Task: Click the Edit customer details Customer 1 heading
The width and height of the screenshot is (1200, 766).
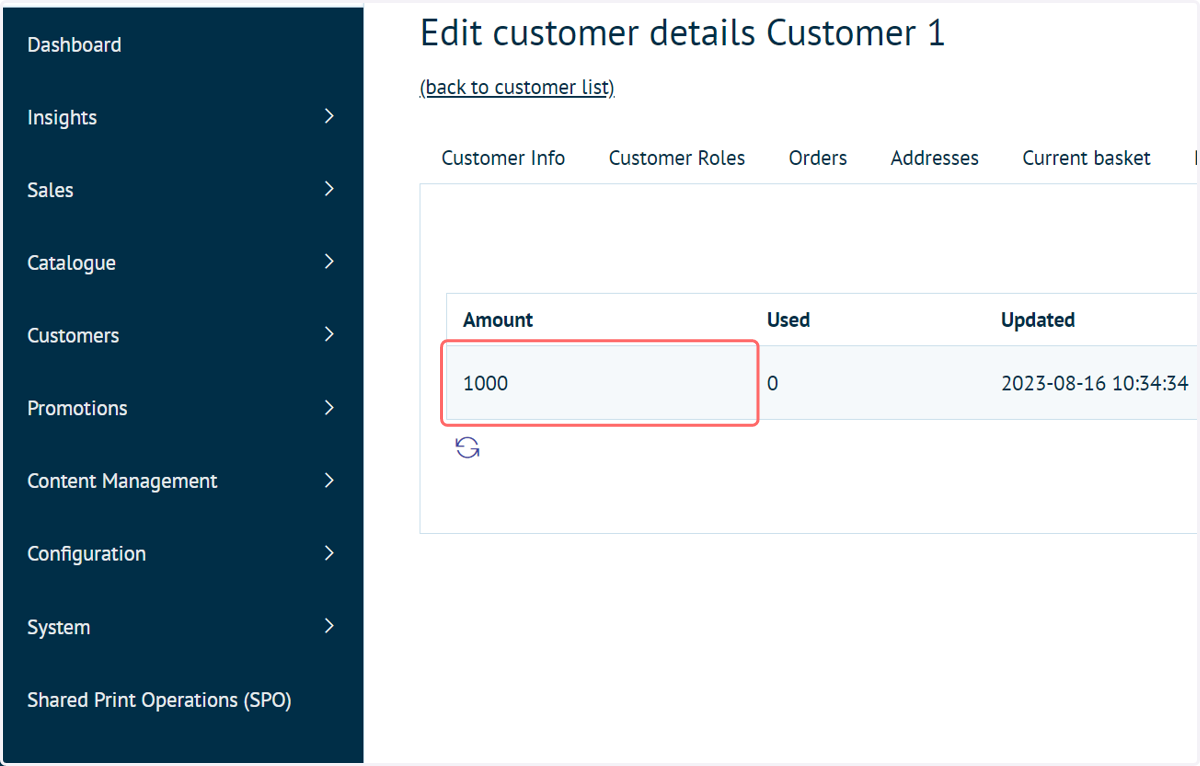Action: [x=682, y=34]
